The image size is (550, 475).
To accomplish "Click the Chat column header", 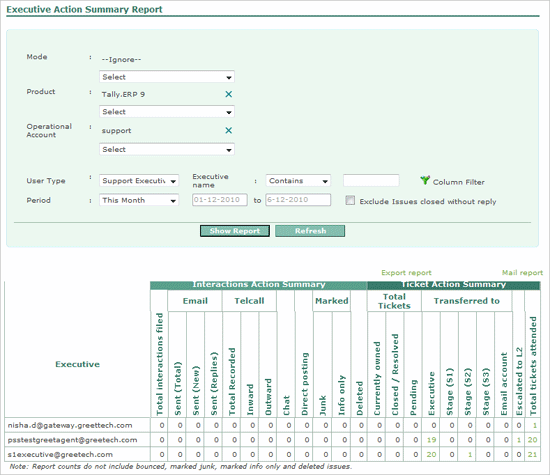I will point(287,406).
